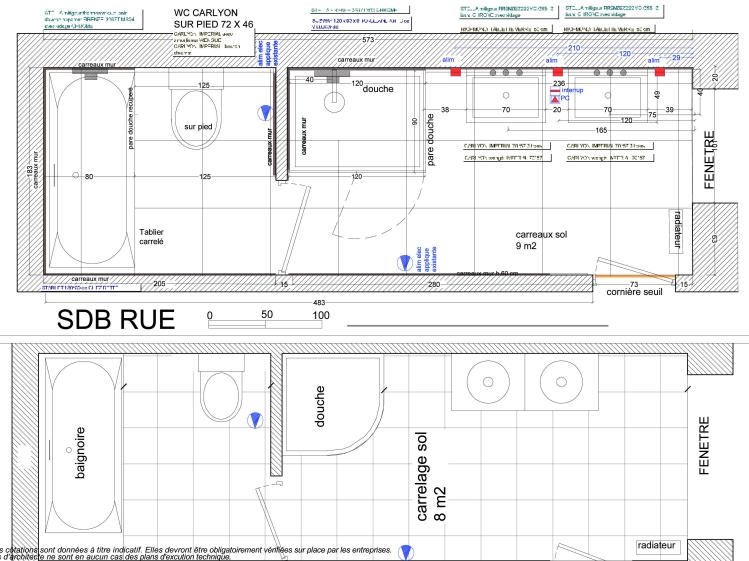
Task: Click the round shower drain in douche tray
Action: pos(334,101)
